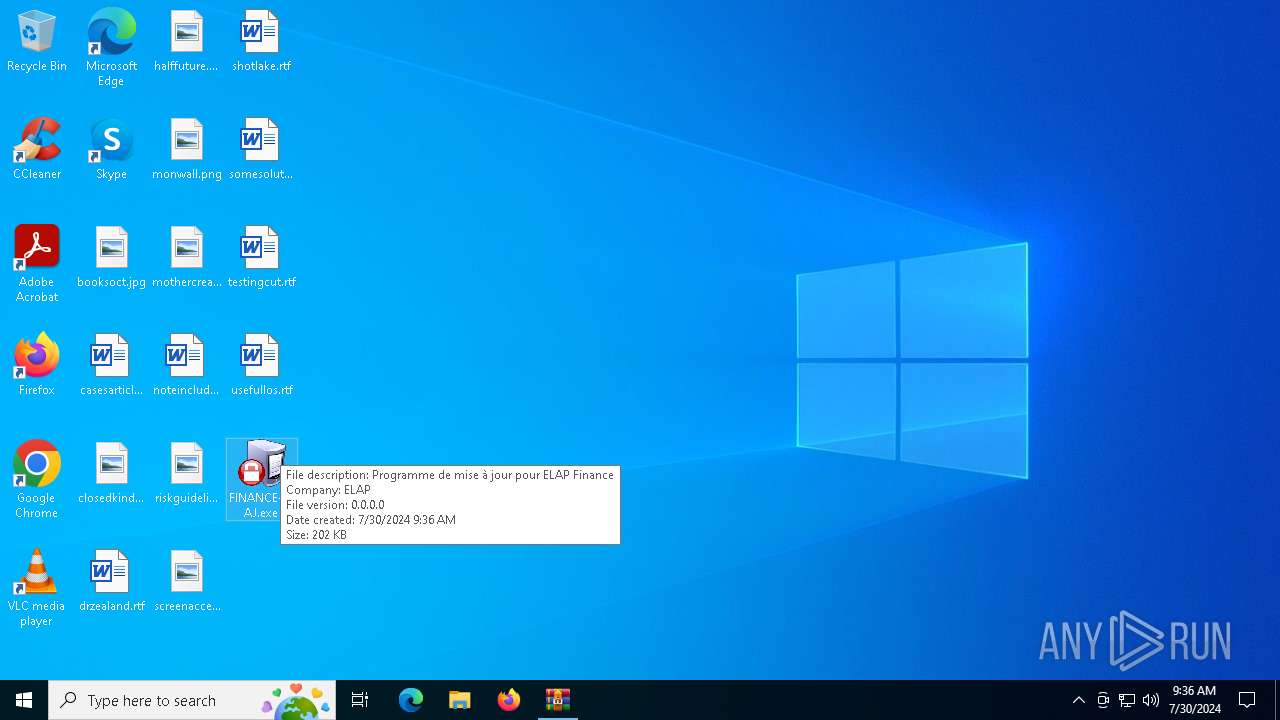Screen dimensions: 1280x720
Task: Open Task View on the taskbar
Action: [360, 700]
